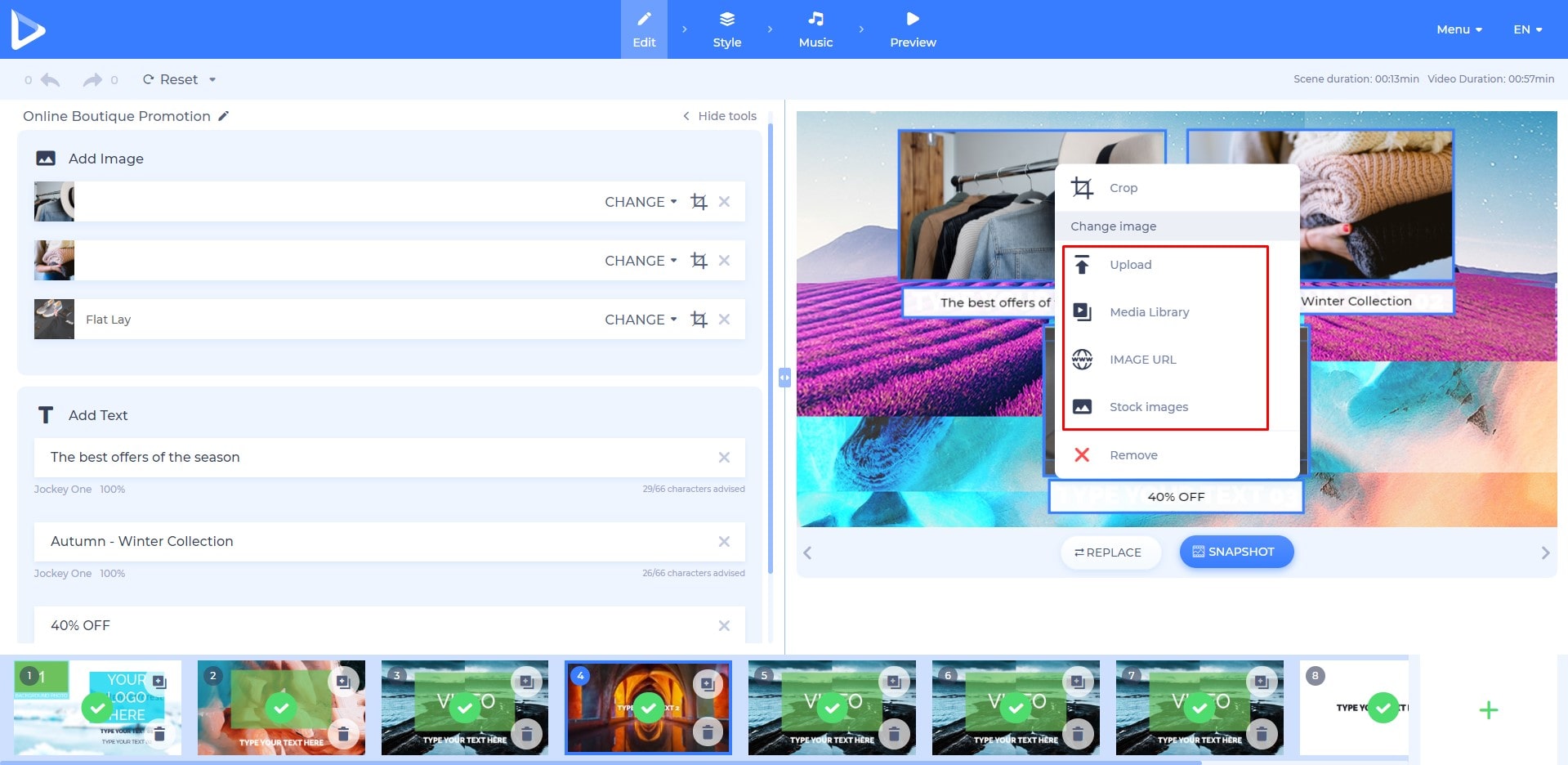Delete scene 2 using its trash icon

tap(343, 733)
